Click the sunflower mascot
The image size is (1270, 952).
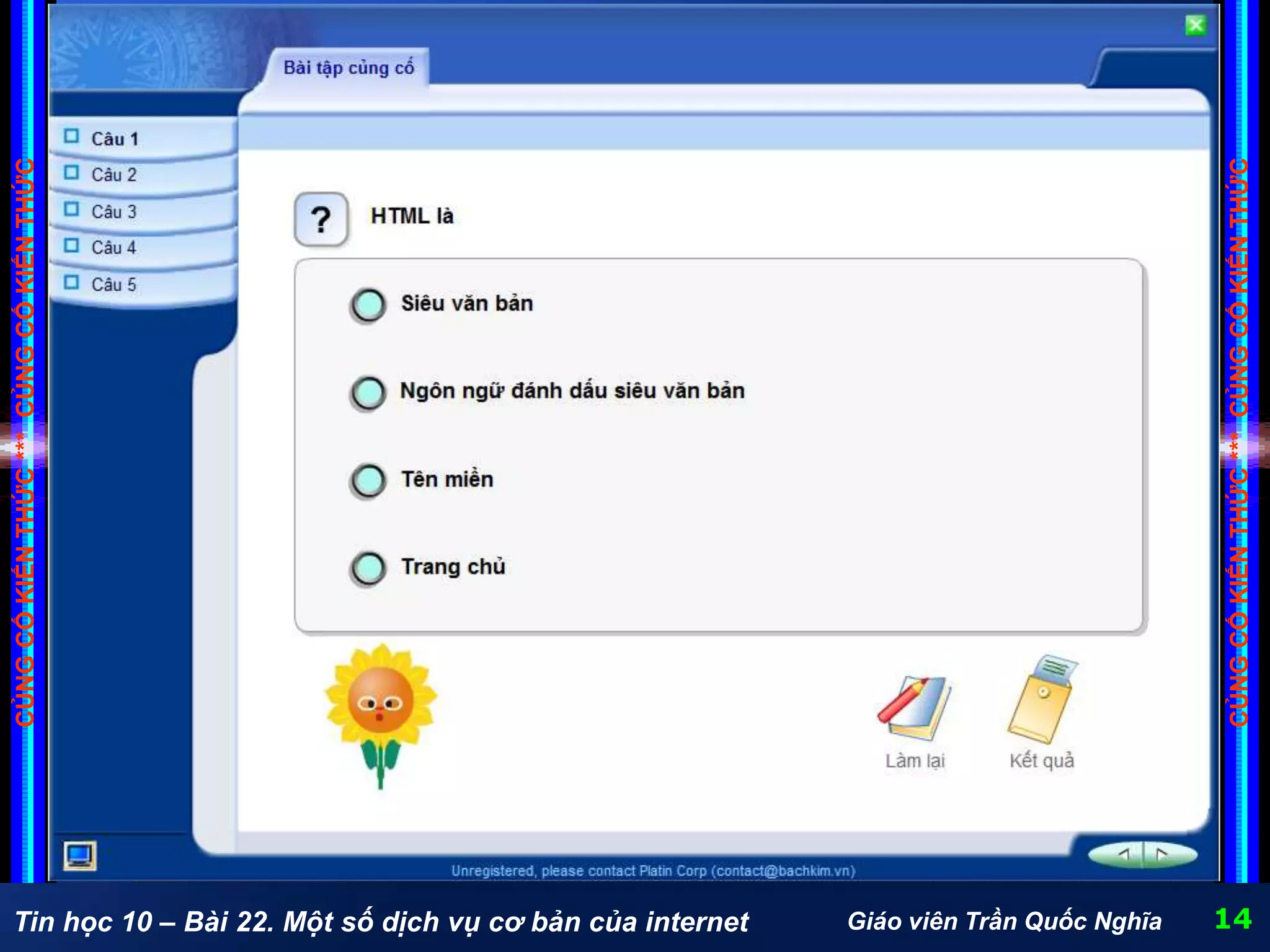(x=381, y=716)
